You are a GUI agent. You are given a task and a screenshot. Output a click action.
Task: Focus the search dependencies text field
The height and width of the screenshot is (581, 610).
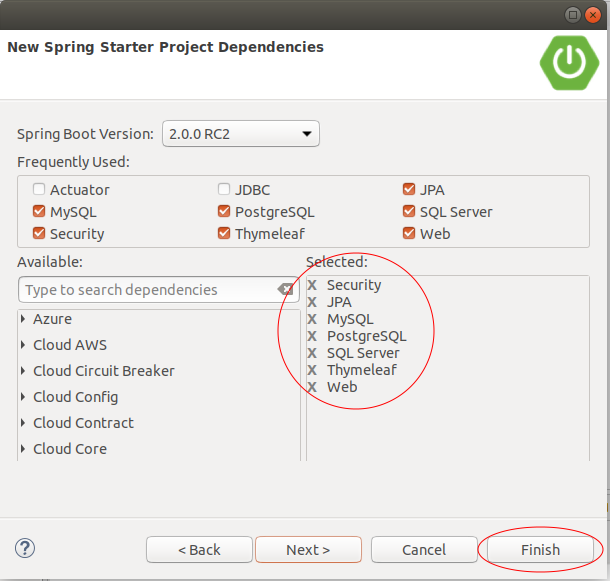[148, 290]
